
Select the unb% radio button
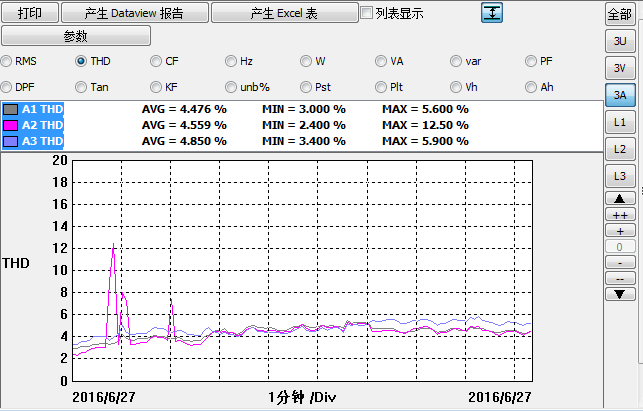tap(231, 87)
